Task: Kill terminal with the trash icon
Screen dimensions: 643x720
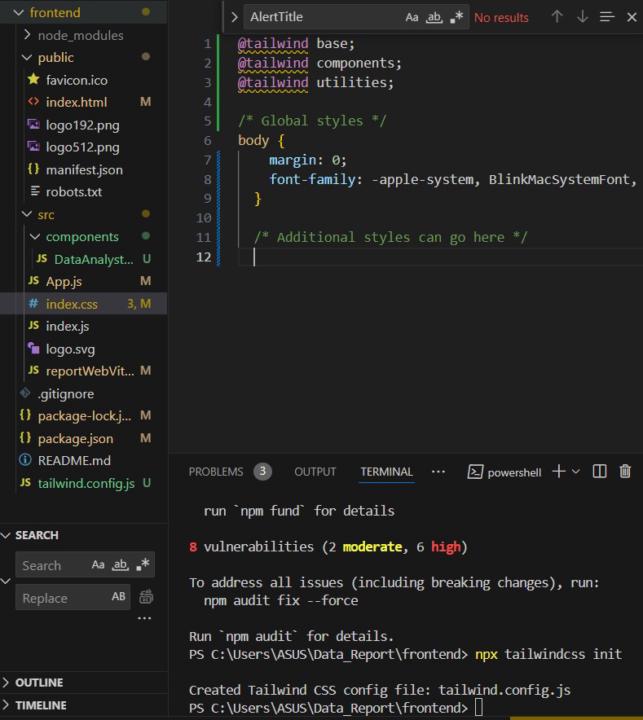Action: point(625,472)
